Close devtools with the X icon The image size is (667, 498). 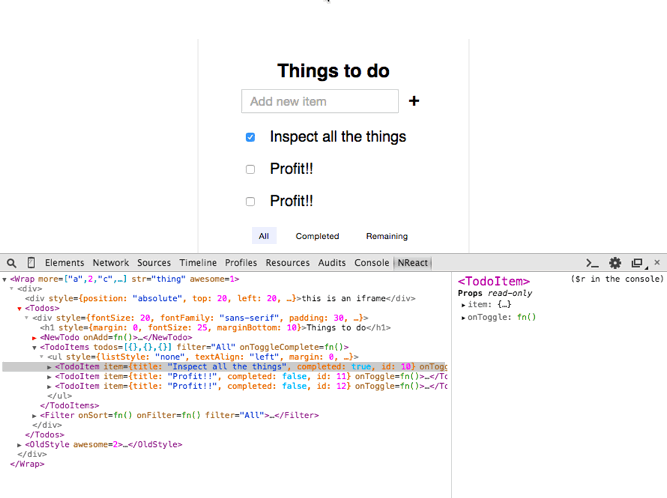click(657, 262)
